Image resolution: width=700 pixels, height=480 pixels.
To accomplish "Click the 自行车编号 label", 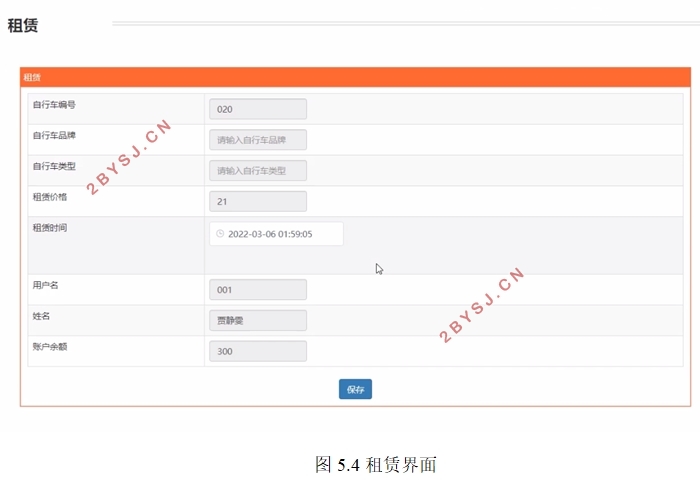I will point(54,104).
